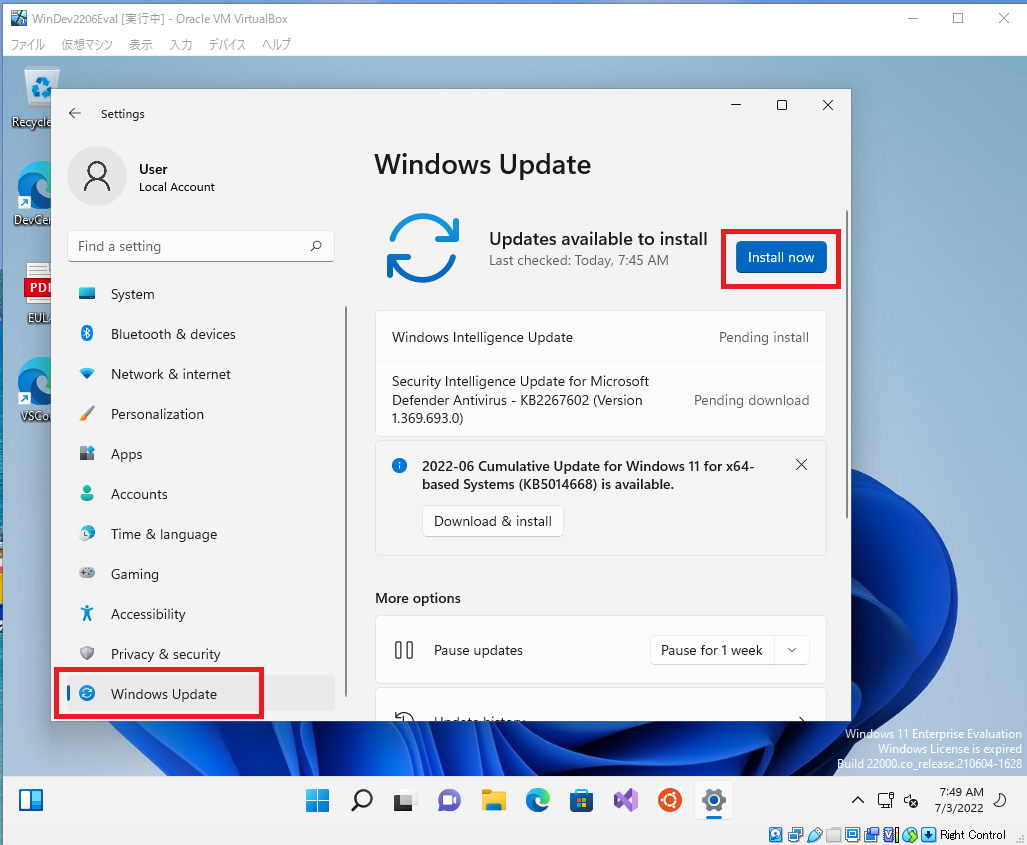
Task: Click the Pending install status text
Action: 764,337
